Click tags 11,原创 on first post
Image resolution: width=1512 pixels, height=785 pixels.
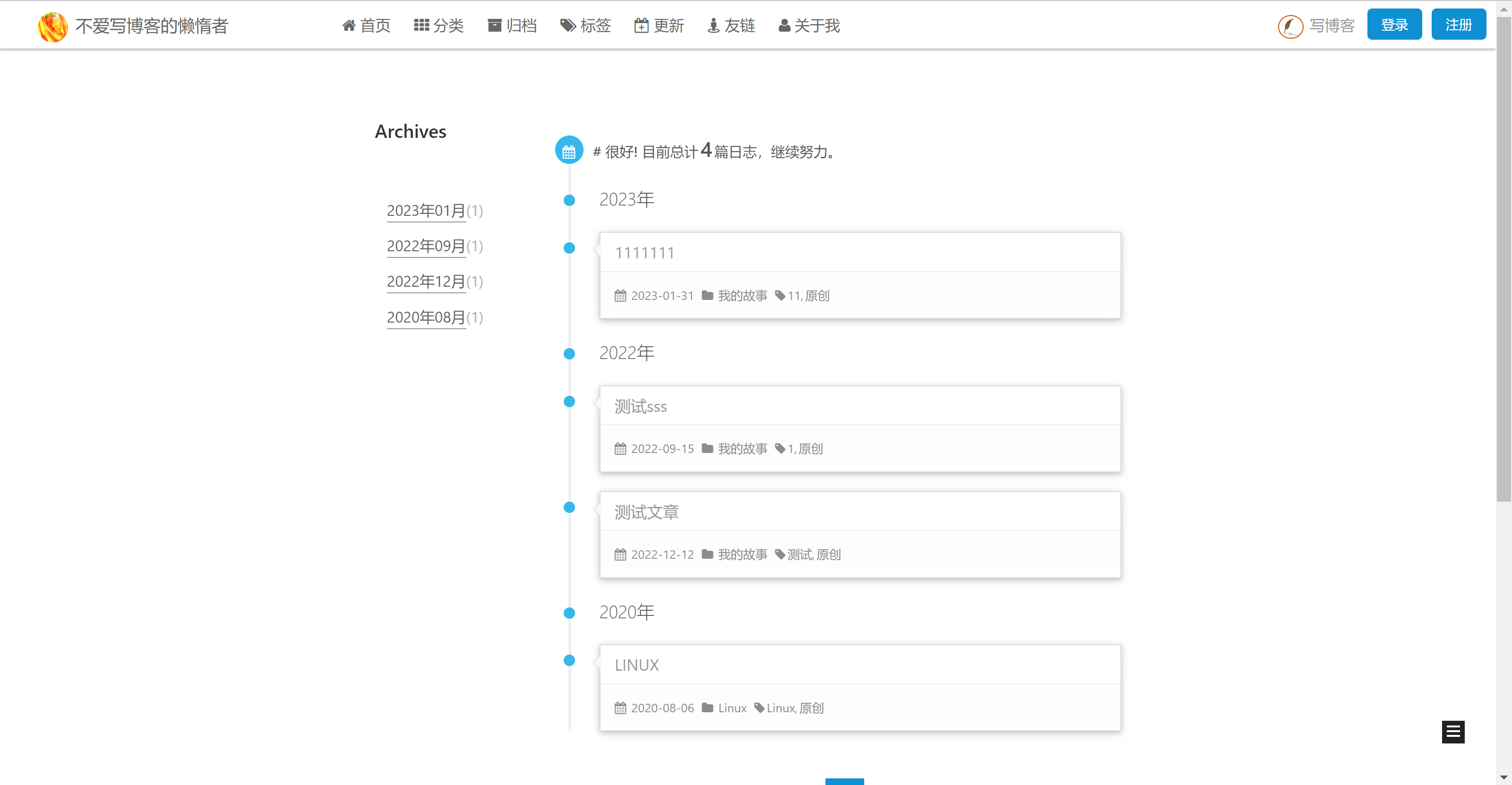coord(808,296)
